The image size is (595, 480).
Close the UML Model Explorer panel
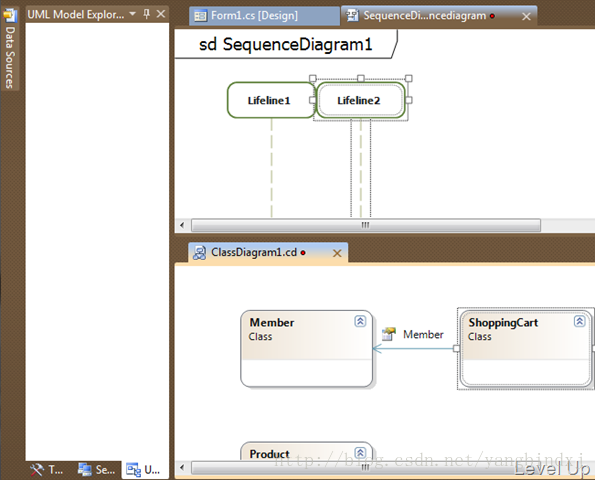[x=161, y=14]
